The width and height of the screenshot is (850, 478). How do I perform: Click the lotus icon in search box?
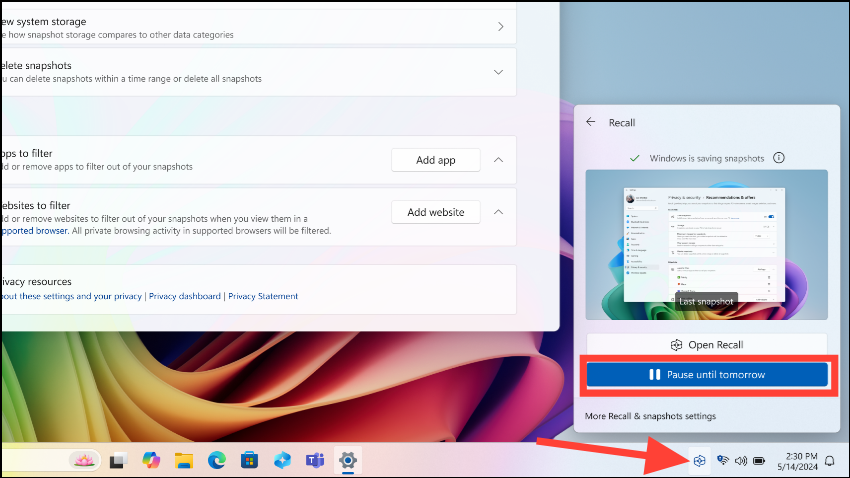click(x=83, y=461)
